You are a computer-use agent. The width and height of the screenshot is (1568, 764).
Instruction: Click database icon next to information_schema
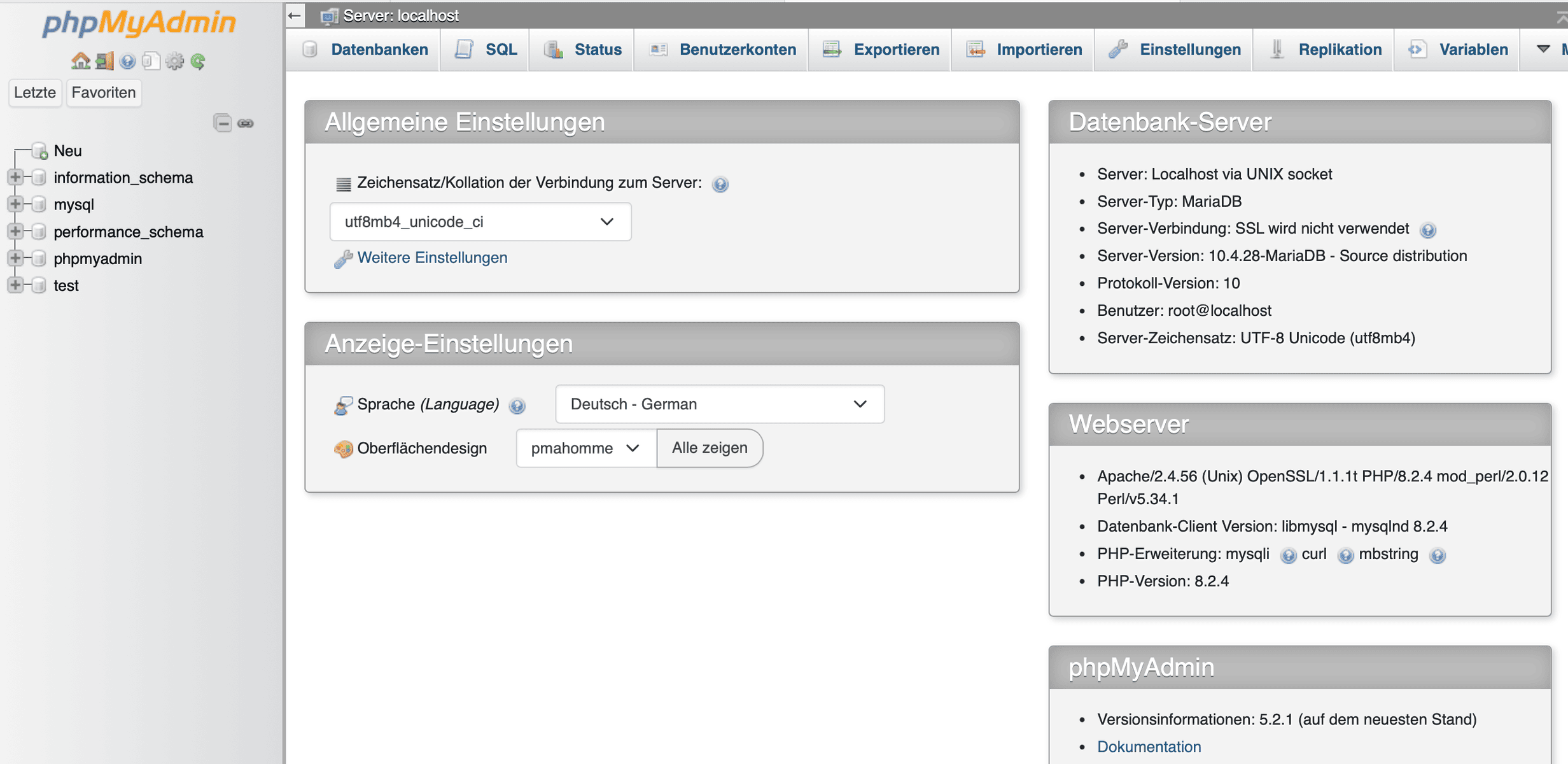point(39,177)
